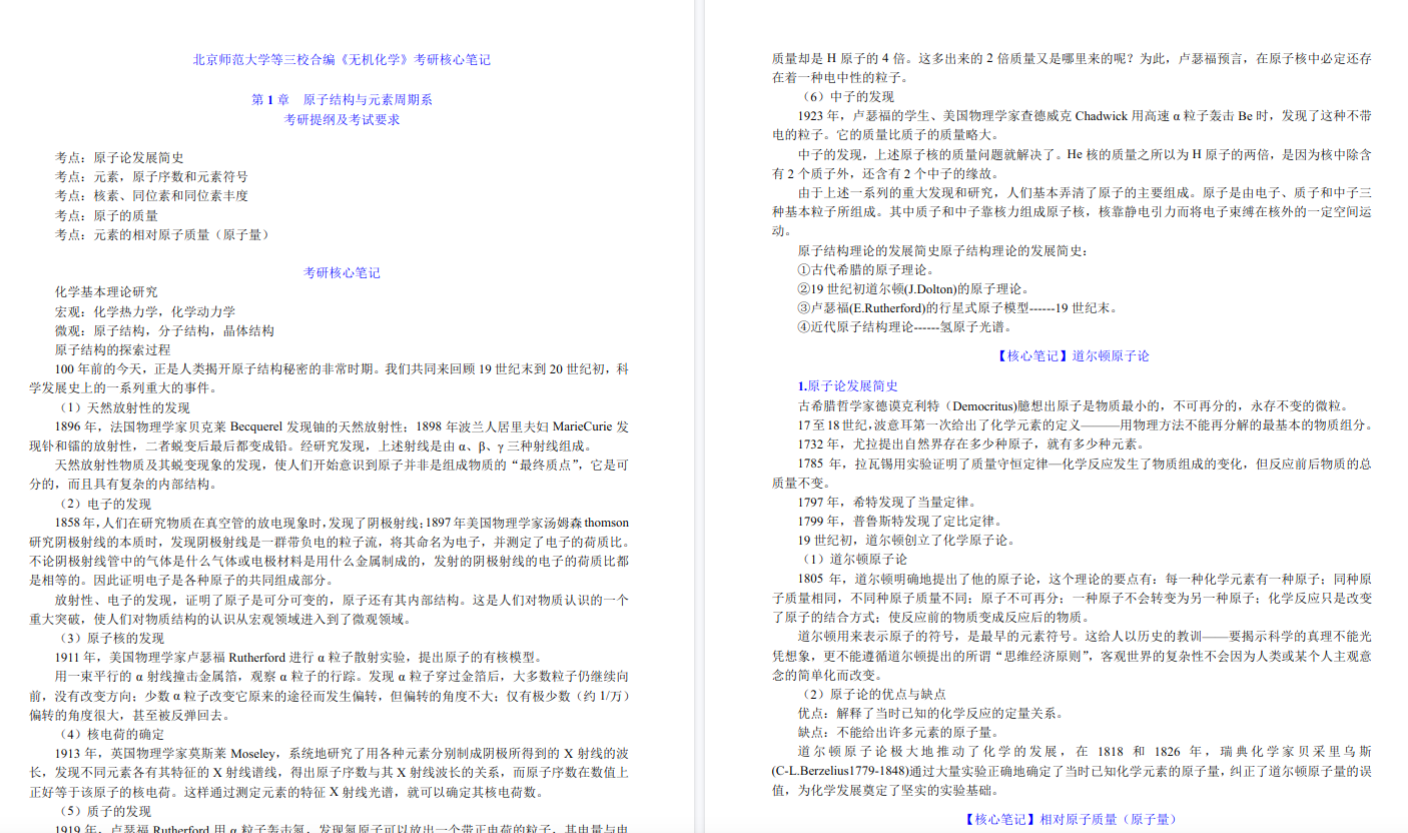The width and height of the screenshot is (1408, 833).
Task: Click the centered blue 考研核心笔记 heading
Action: point(341,273)
